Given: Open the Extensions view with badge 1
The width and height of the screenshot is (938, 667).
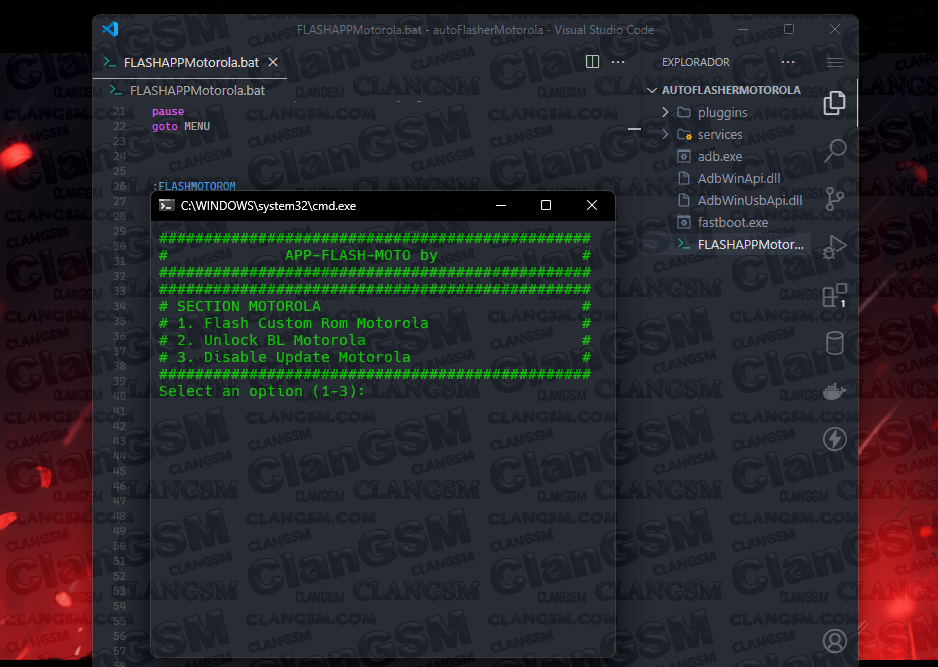Looking at the screenshot, I should point(835,295).
